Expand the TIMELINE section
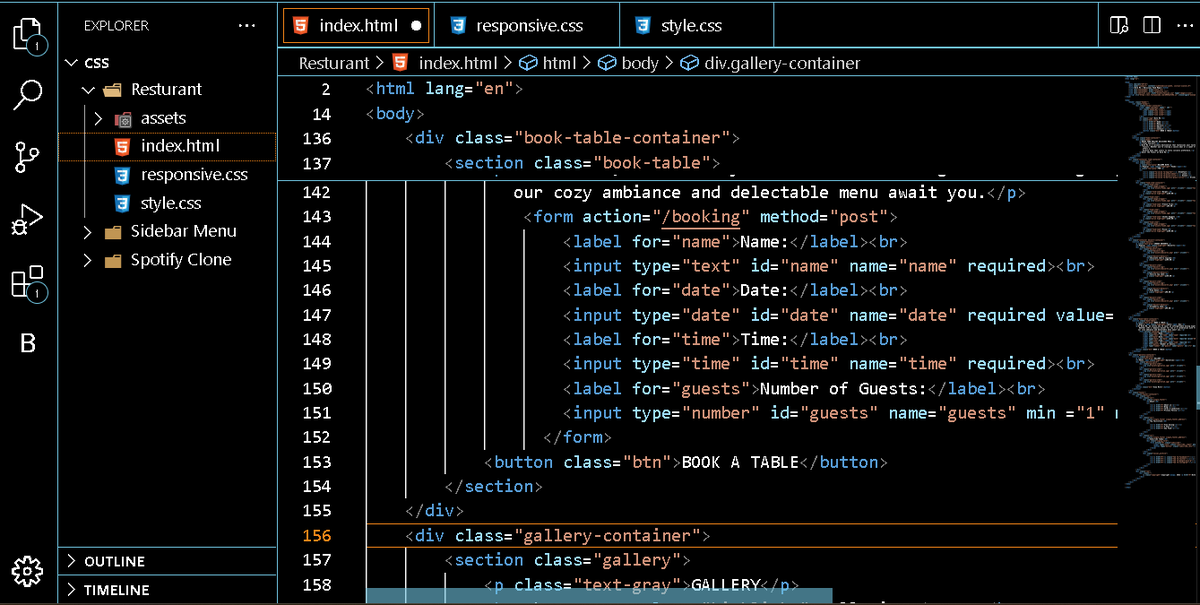Viewport: 1200px width, 605px height. pyautogui.click(x=167, y=590)
